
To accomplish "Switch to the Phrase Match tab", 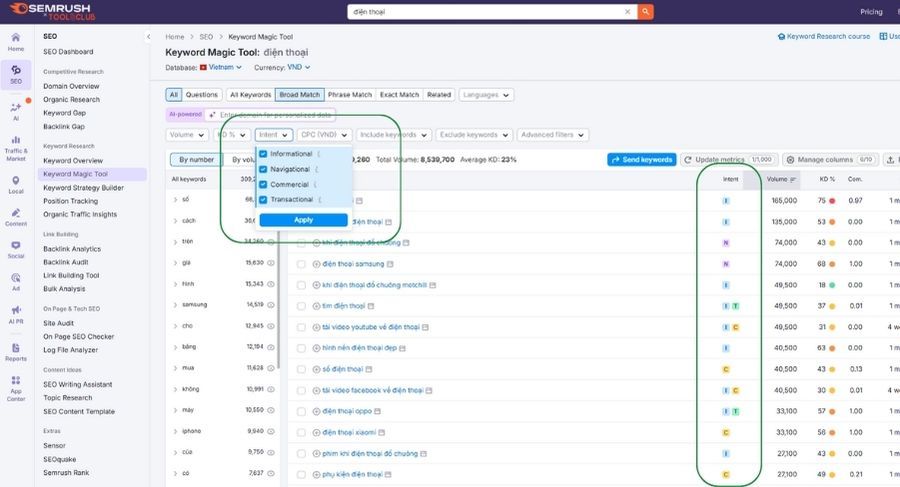I will pos(350,95).
